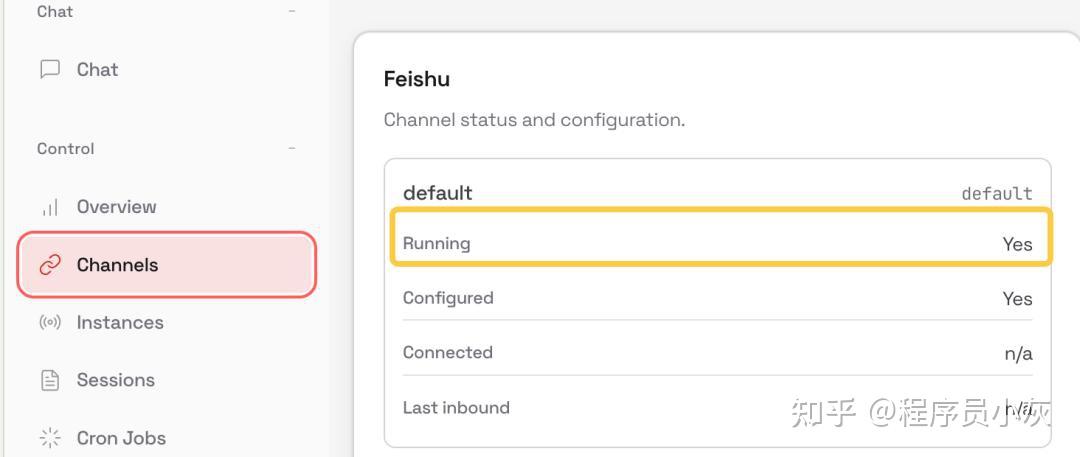Collapse the Chat sidebar section

(292, 12)
